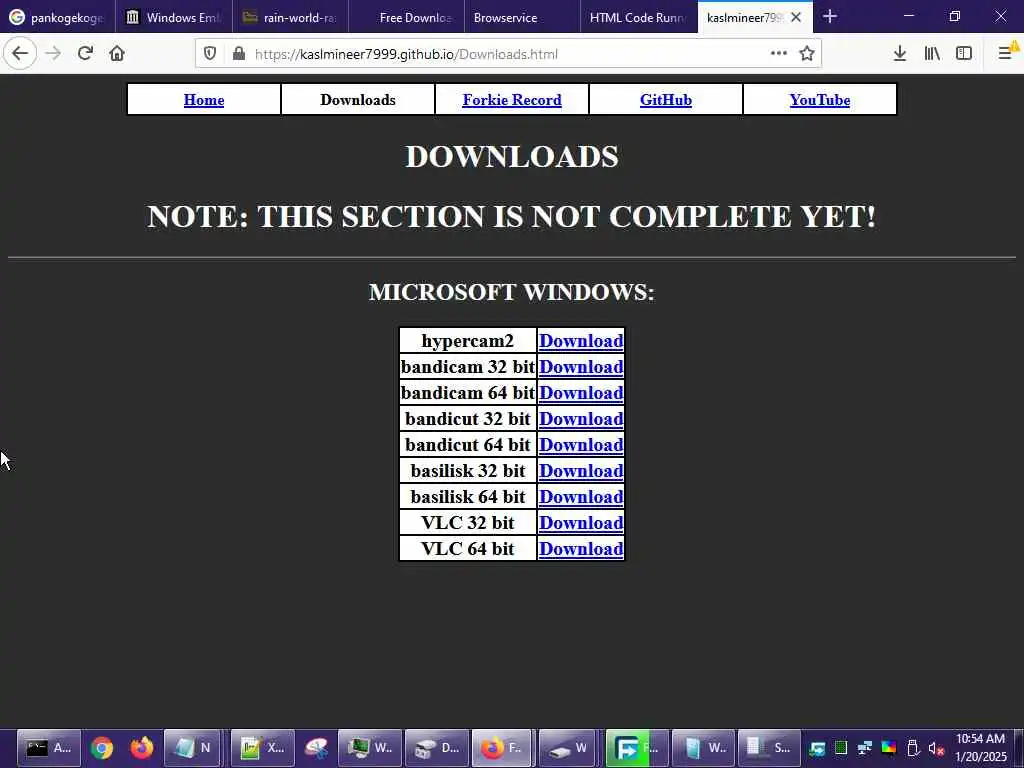Click the muted volume tray icon
1024x768 pixels.
pyautogui.click(x=936, y=748)
